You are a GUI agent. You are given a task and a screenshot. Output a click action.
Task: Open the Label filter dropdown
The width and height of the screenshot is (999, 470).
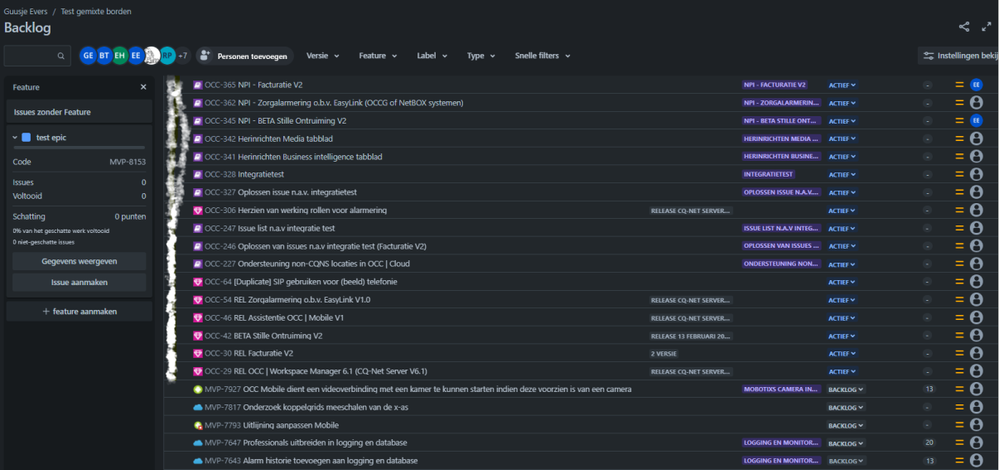coord(432,56)
